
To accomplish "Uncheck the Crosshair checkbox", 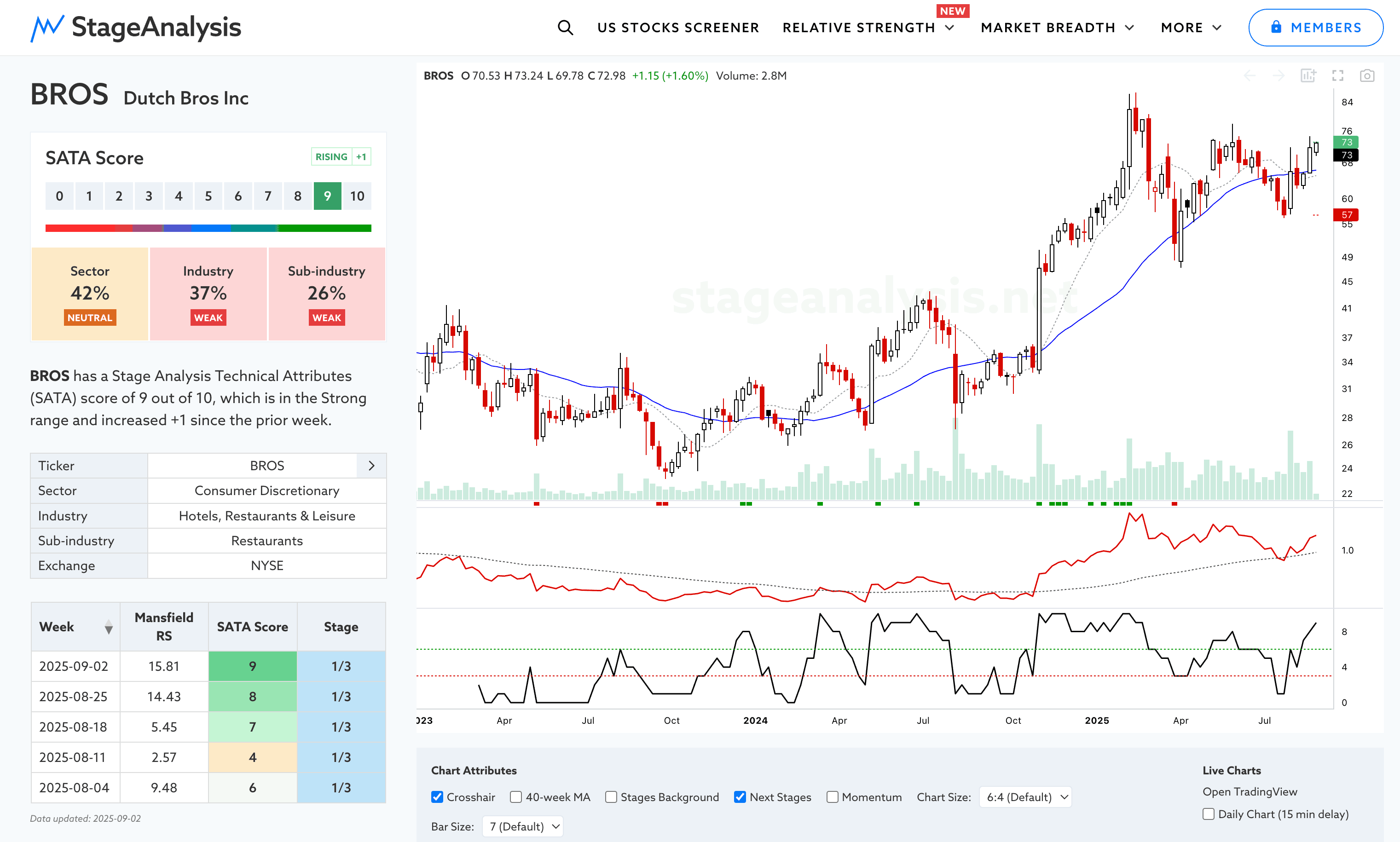I will 437,797.
